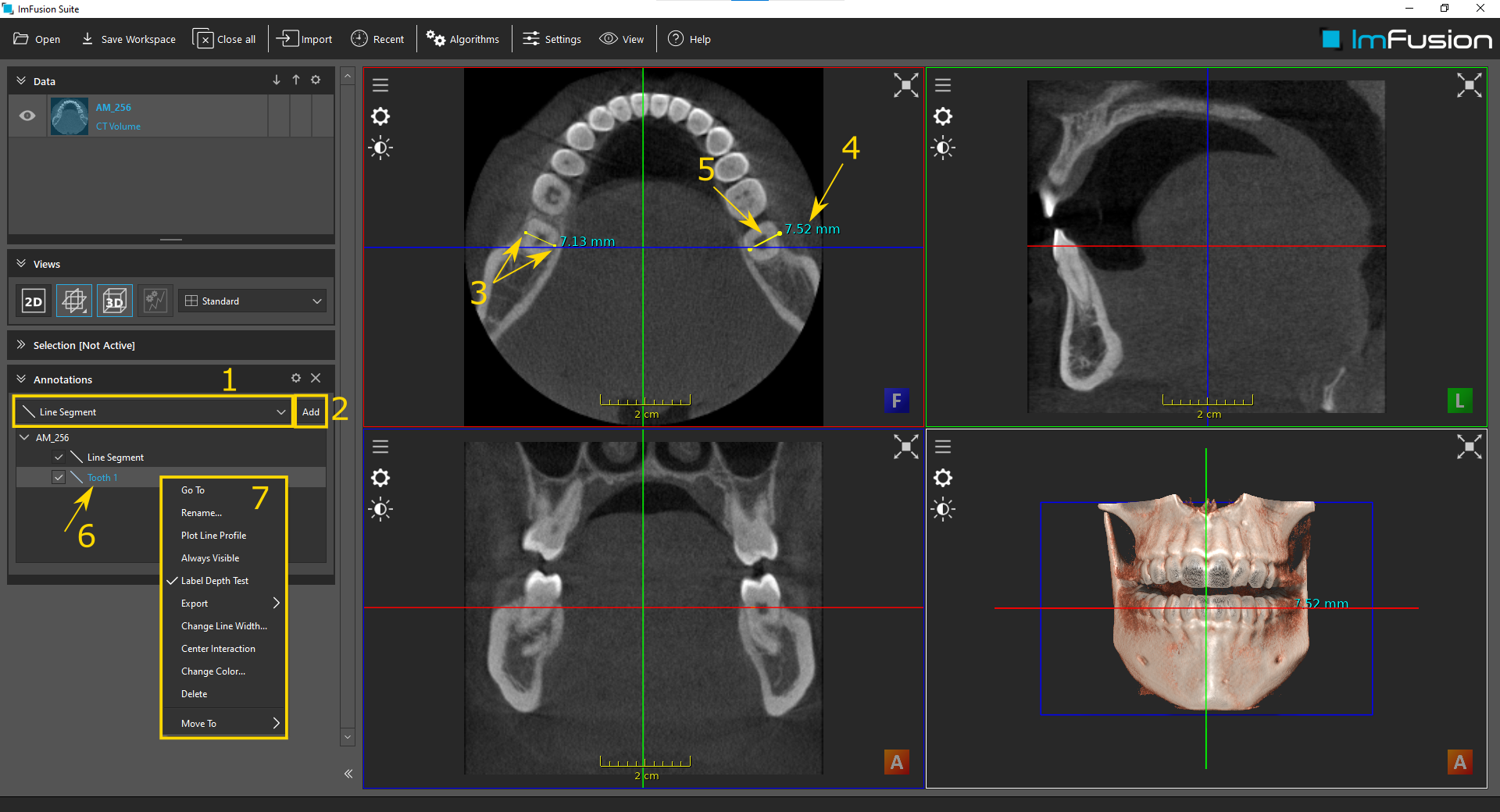Screen dimensions: 1500x812
Task: Click Add annotation button
Action: [x=311, y=411]
